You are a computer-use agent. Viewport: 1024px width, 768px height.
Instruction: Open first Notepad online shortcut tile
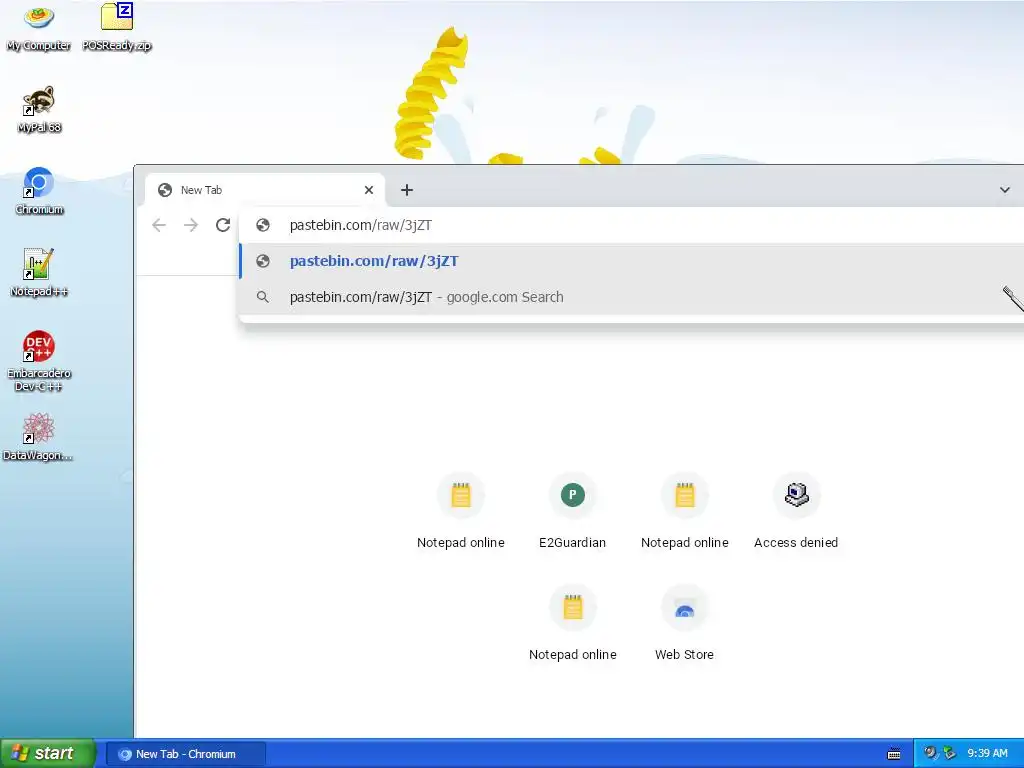click(x=461, y=511)
